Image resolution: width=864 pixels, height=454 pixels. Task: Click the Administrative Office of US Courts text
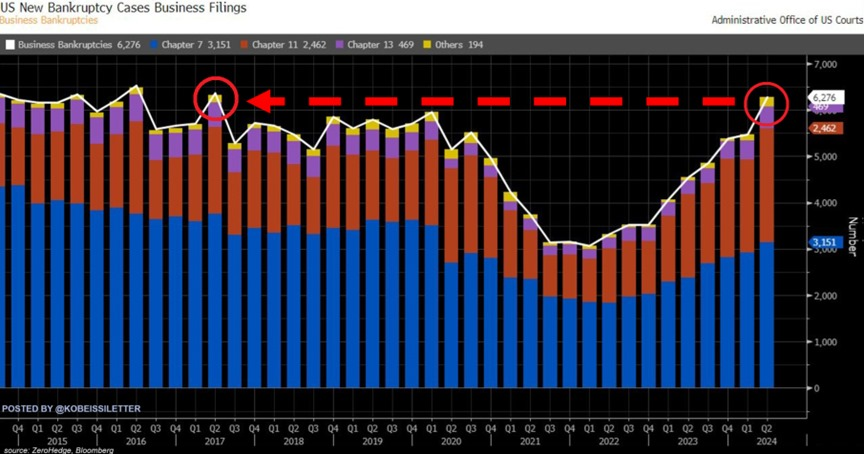[787, 20]
